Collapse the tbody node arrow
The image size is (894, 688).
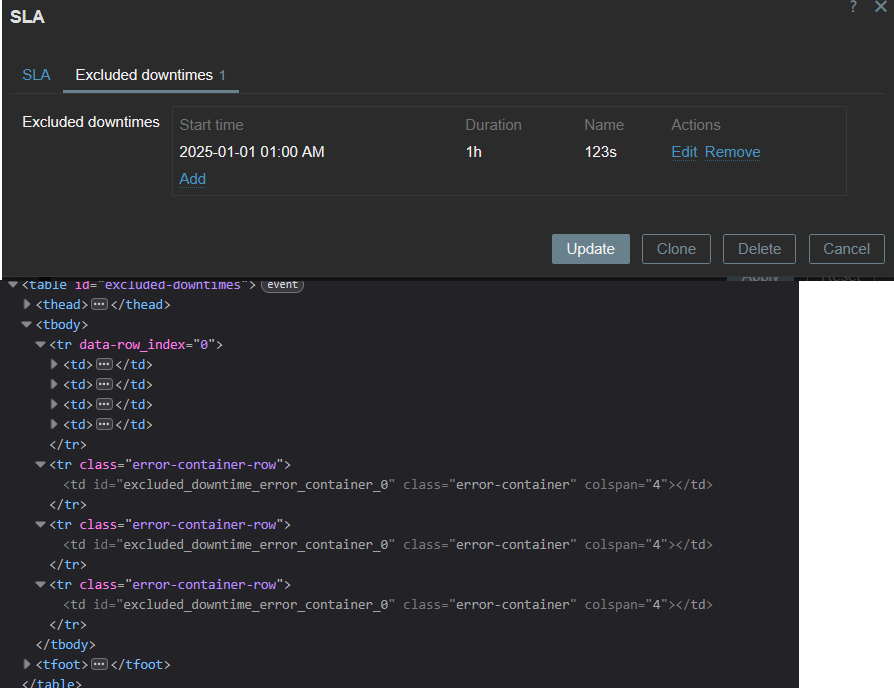(26, 324)
